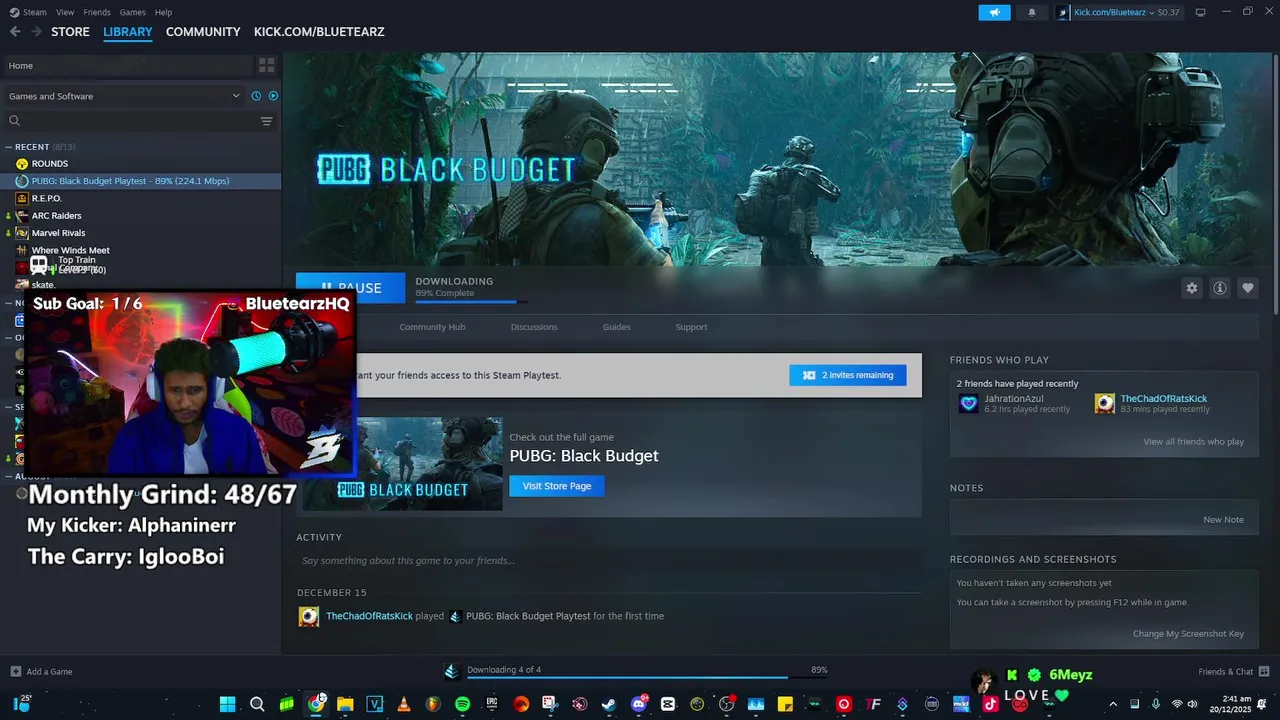Collapse the RECENT library section
The width and height of the screenshot is (1280, 720).
point(9,147)
